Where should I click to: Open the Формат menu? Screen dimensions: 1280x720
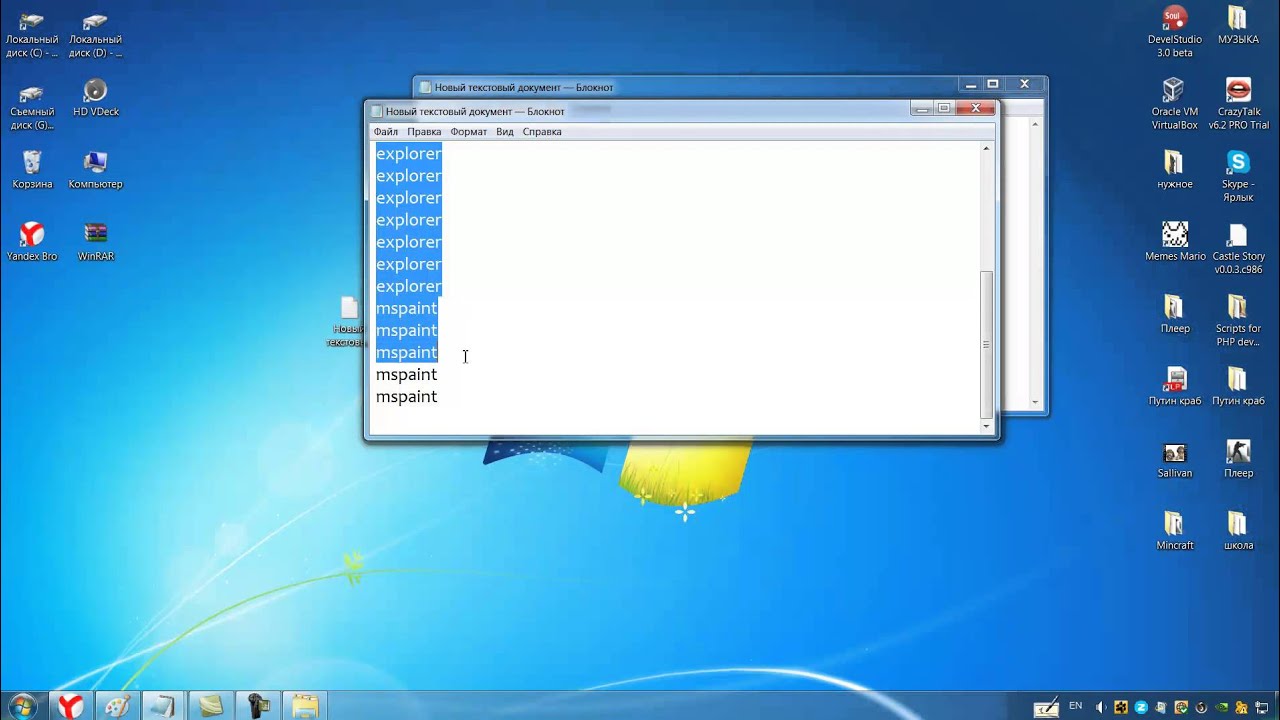[x=468, y=132]
